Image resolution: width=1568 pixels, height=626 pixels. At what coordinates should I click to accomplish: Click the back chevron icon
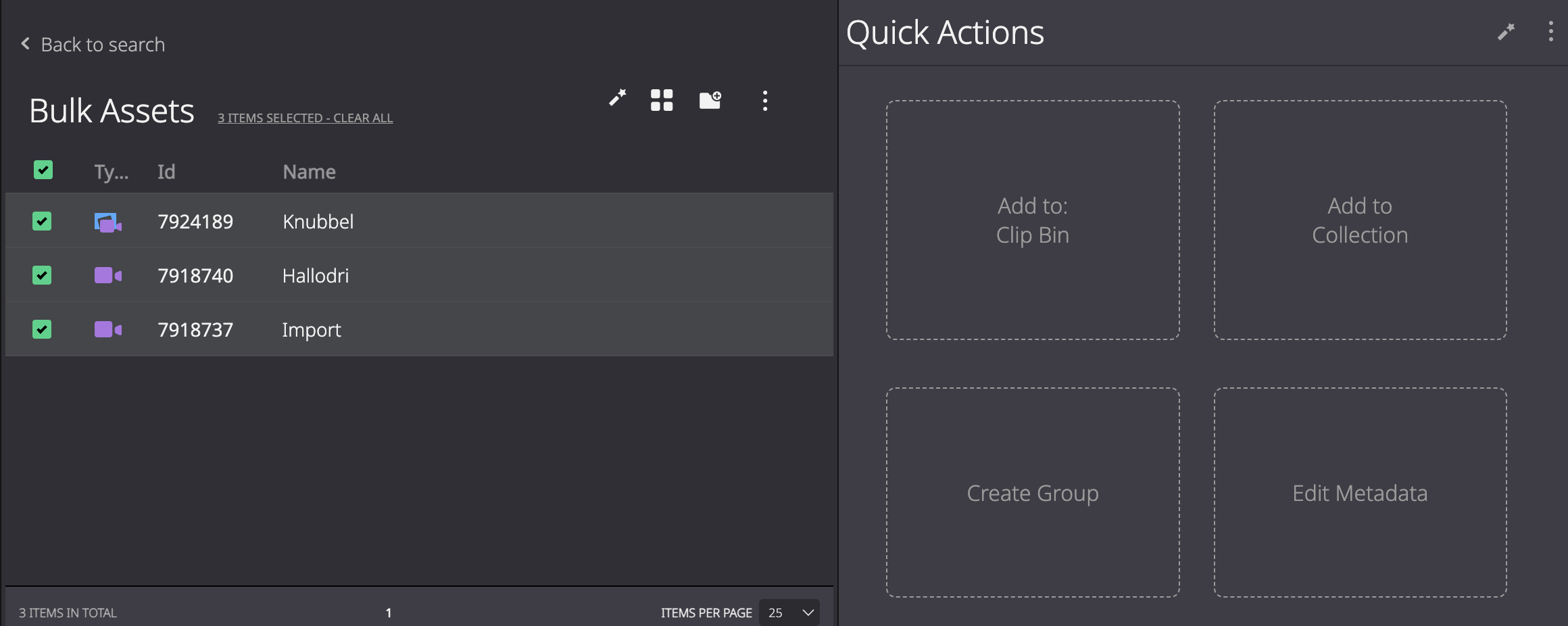coord(26,44)
